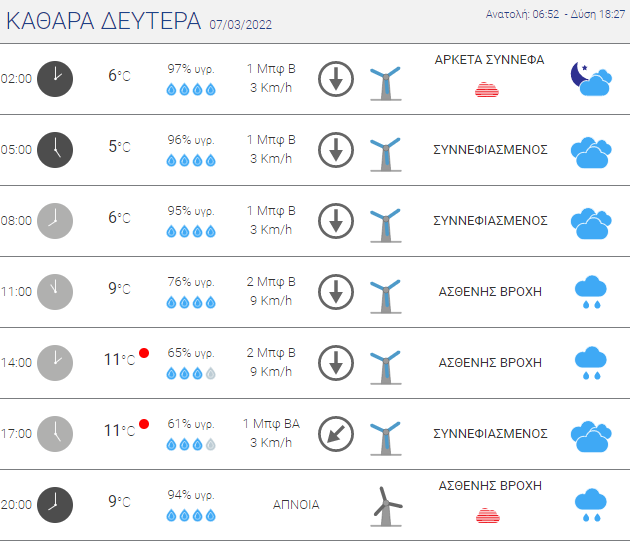Viewport: 642px width, 543px height.
Task: Click the 02:00 dark clock icon
Action: [55, 79]
